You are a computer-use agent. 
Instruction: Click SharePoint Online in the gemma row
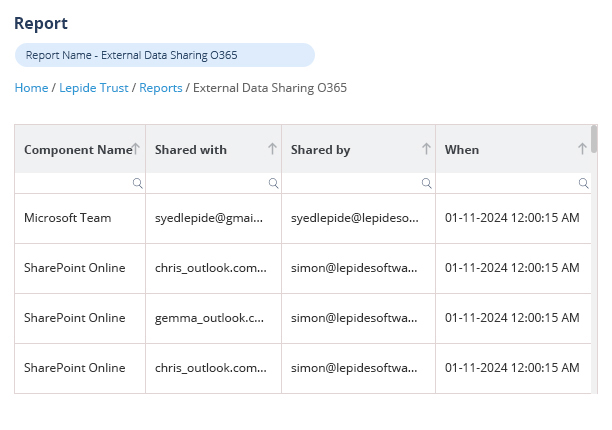point(80,318)
